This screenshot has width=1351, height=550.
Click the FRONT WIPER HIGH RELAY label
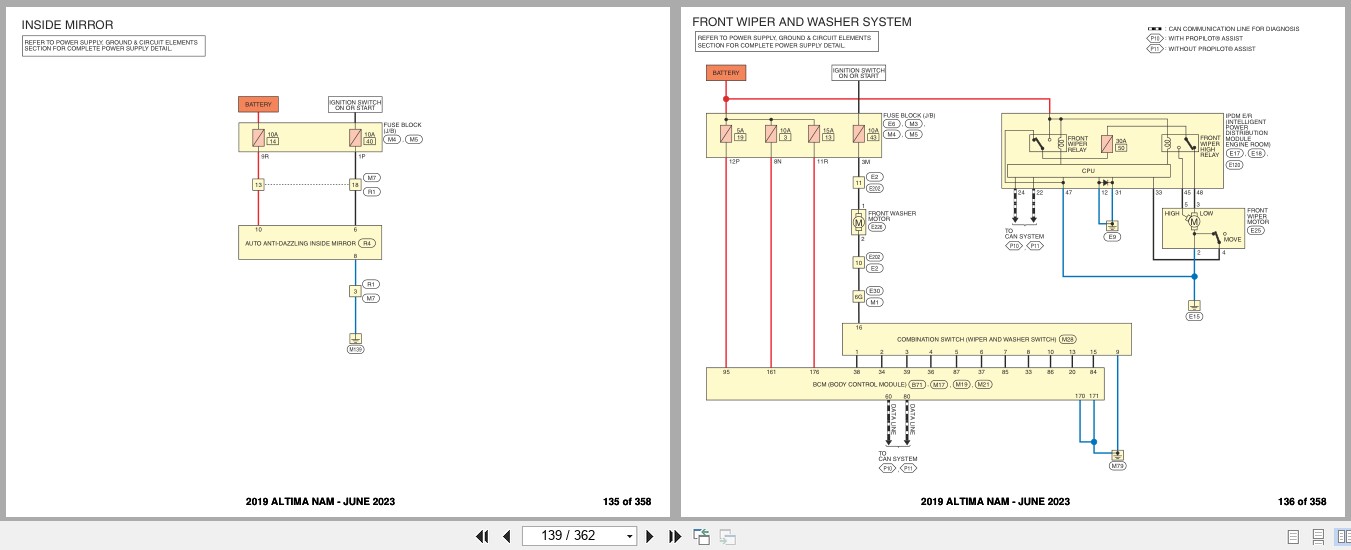click(1210, 146)
